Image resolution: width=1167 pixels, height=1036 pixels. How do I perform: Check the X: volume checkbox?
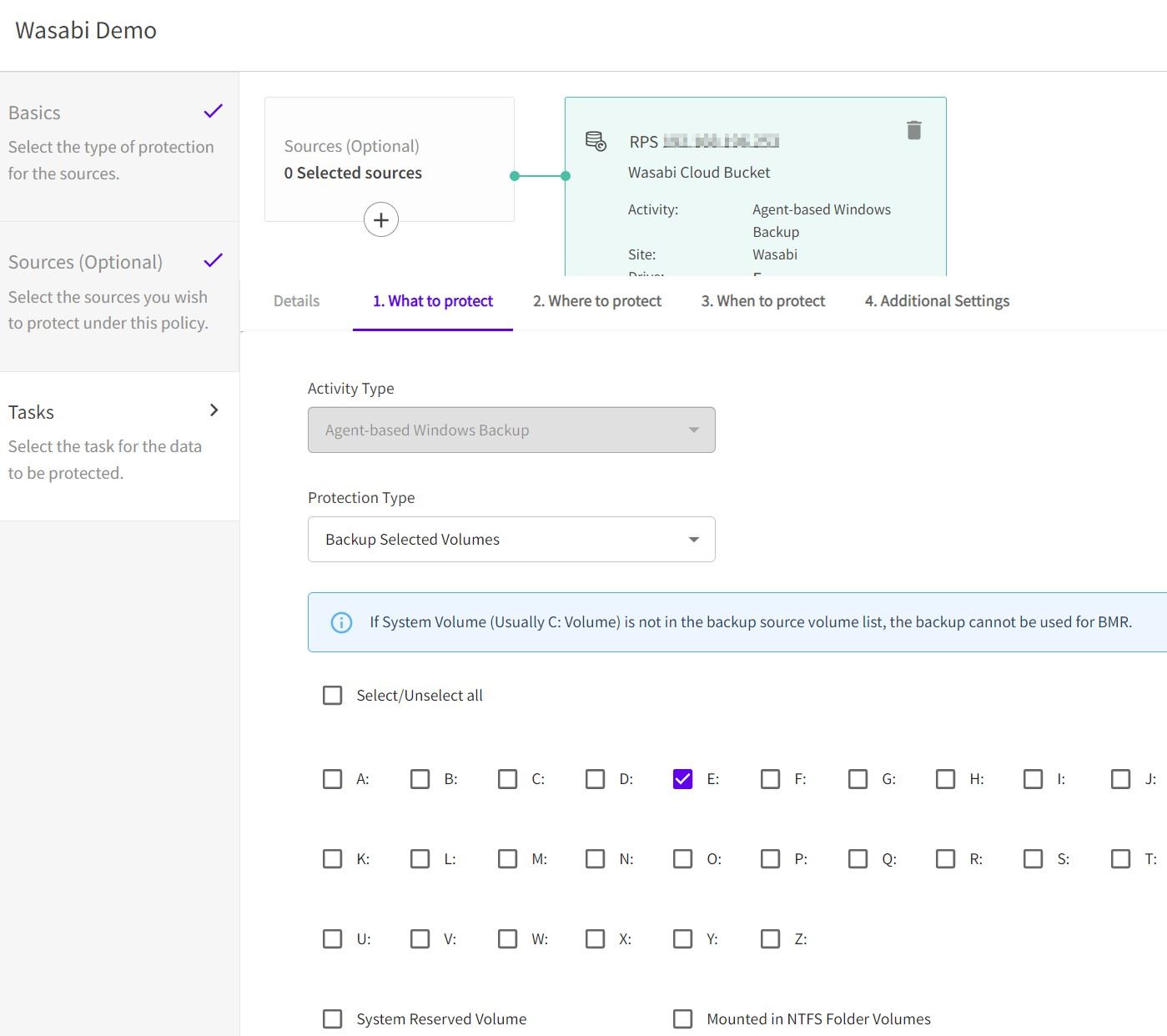[595, 939]
